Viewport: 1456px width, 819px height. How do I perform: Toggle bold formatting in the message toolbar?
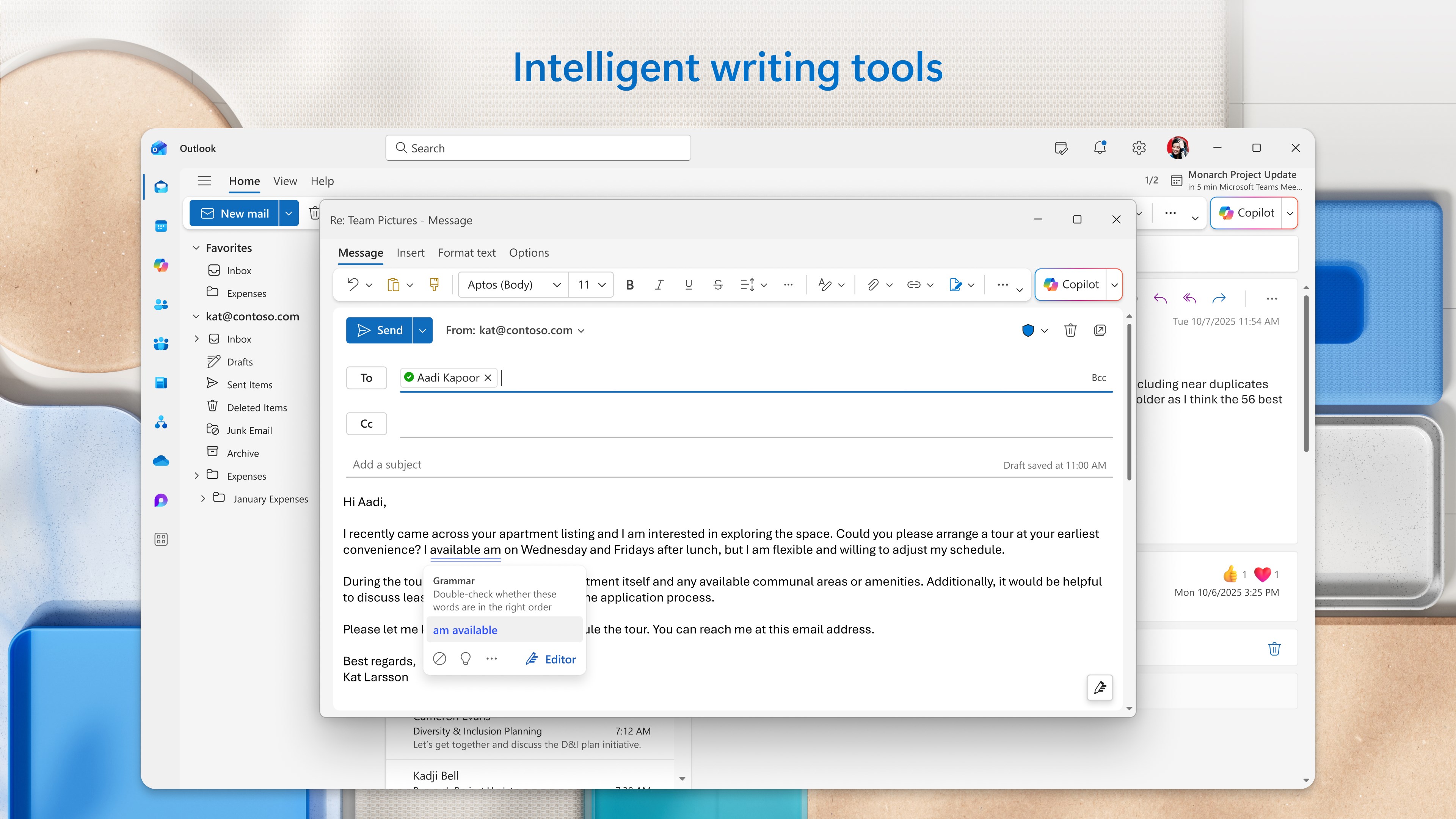click(x=630, y=284)
